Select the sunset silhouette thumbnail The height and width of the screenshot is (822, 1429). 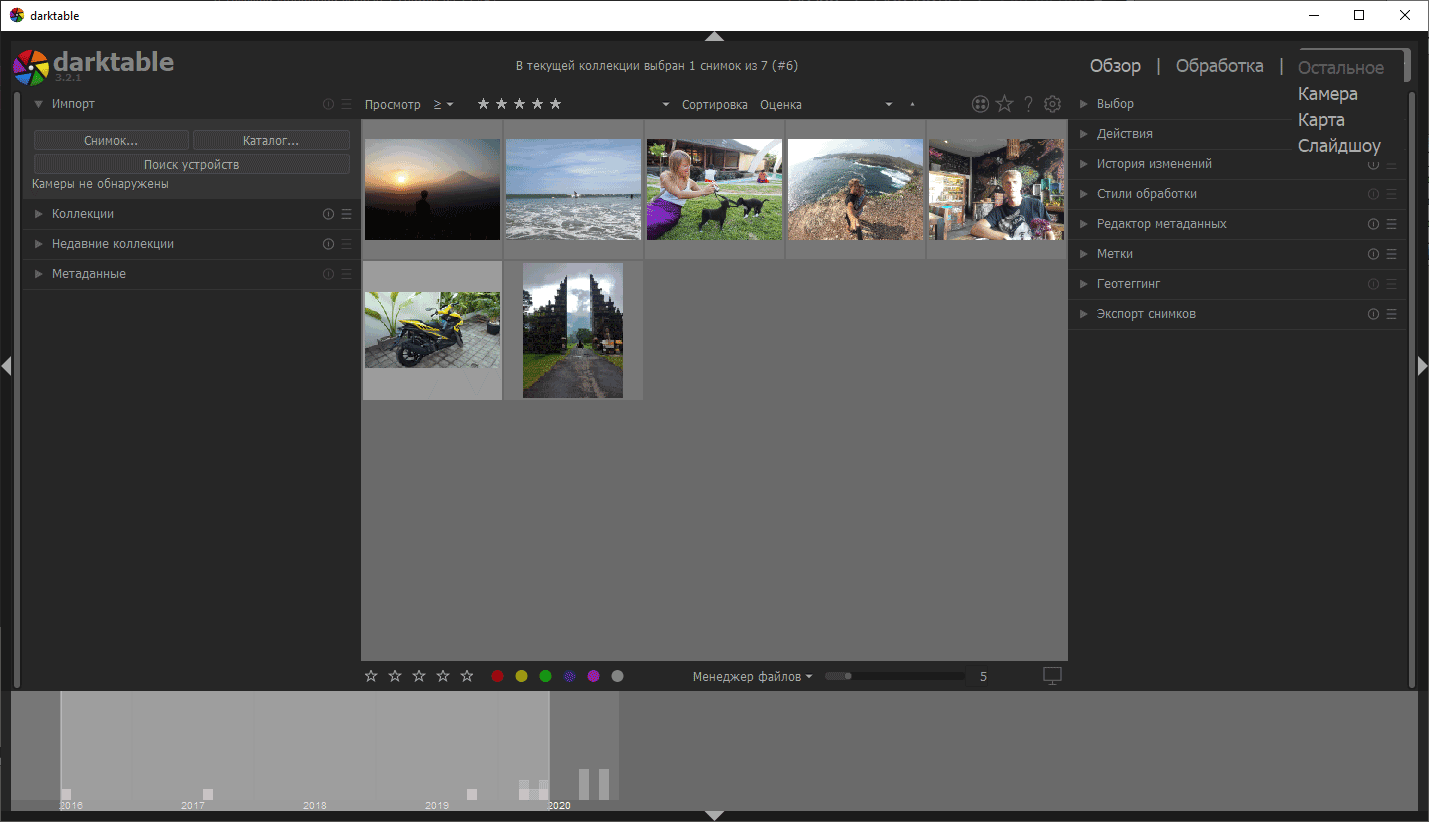(432, 189)
